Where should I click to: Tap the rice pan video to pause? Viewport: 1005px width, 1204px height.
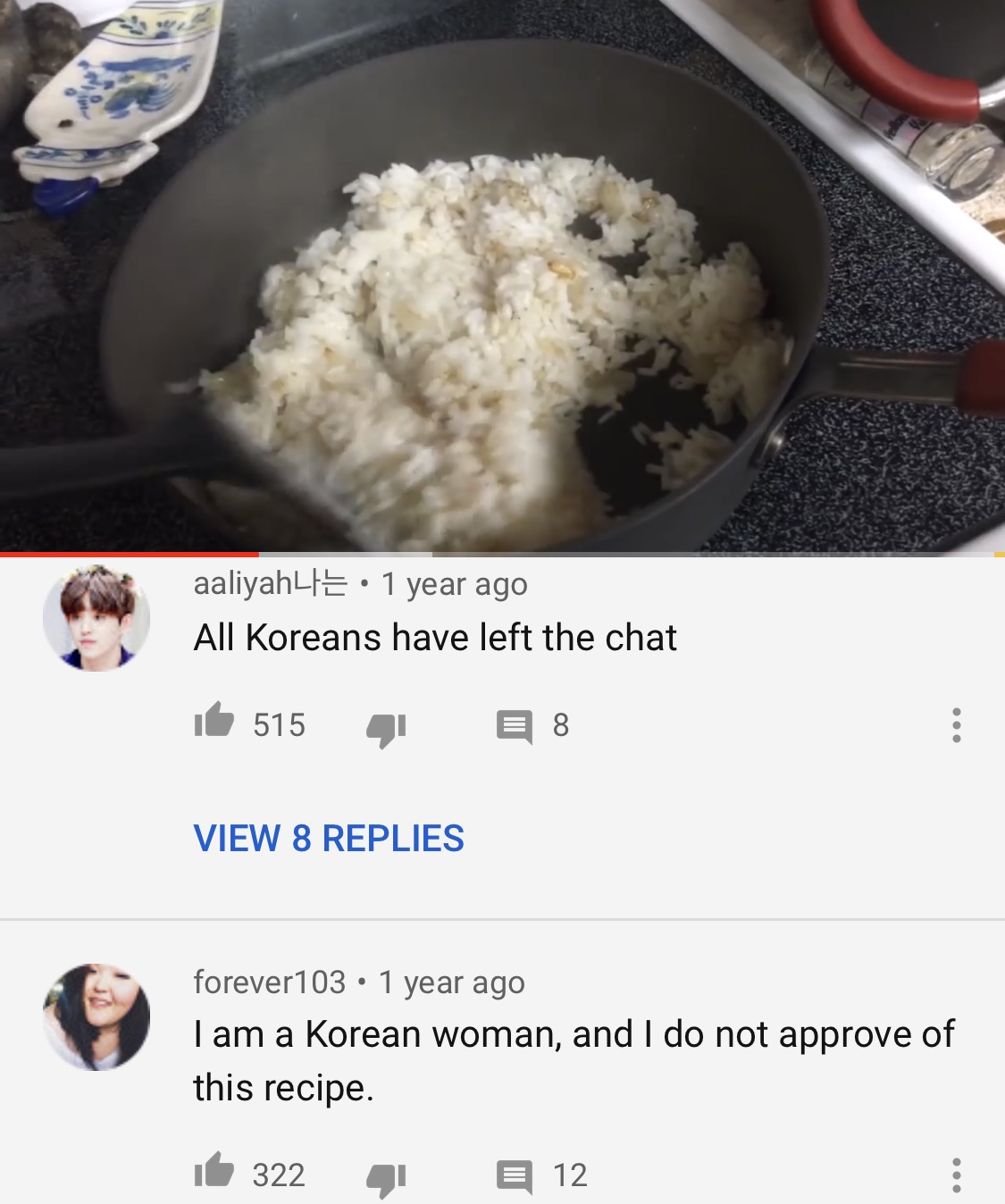(502, 275)
